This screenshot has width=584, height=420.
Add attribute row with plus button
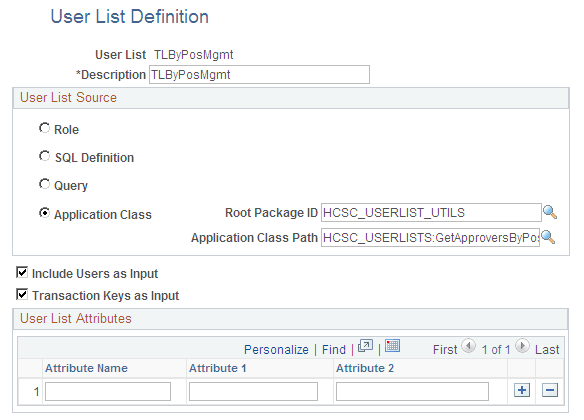[x=522, y=390]
